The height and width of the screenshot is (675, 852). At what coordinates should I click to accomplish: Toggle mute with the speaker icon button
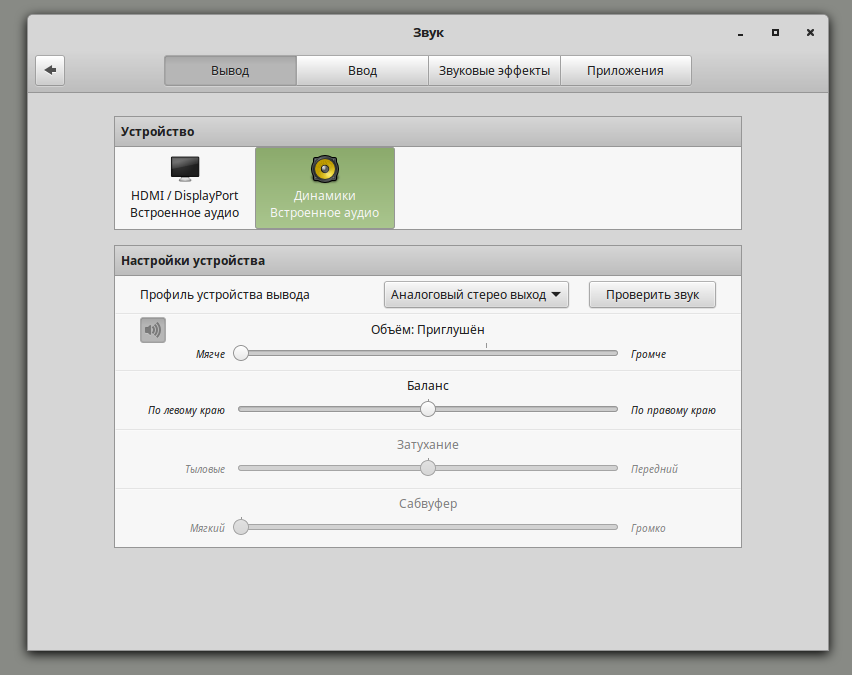coord(153,329)
